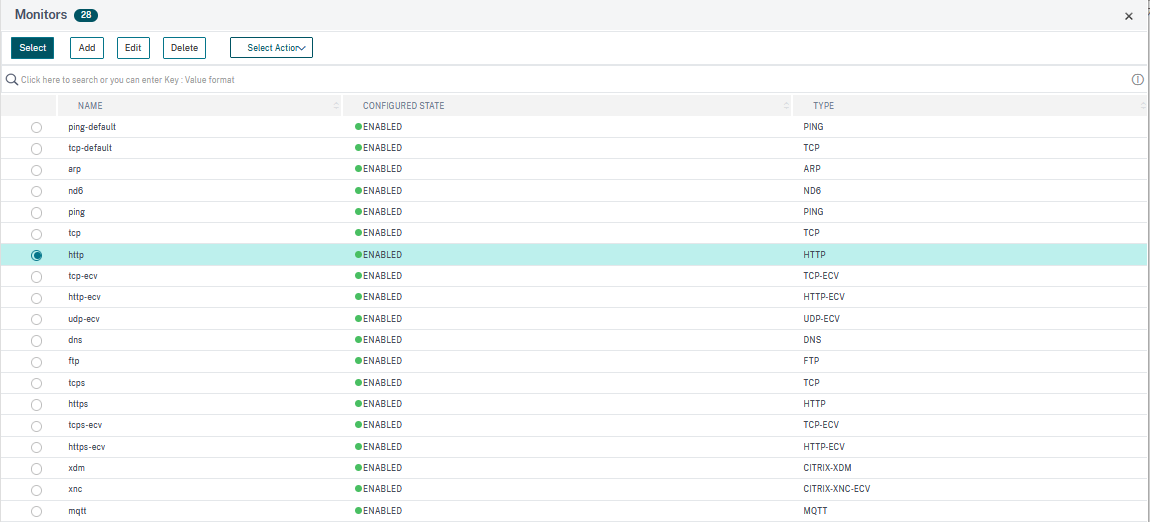Image resolution: width=1150 pixels, height=522 pixels.
Task: Open the Select Action dropdown
Action: pos(271,48)
